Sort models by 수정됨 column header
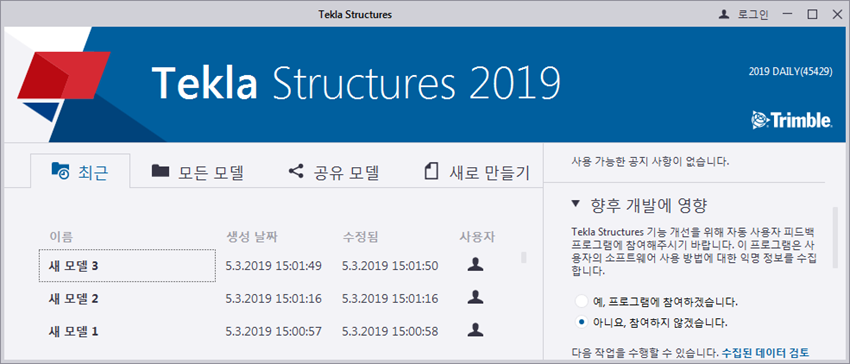Image resolution: width=850 pixels, height=364 pixels. click(x=360, y=237)
